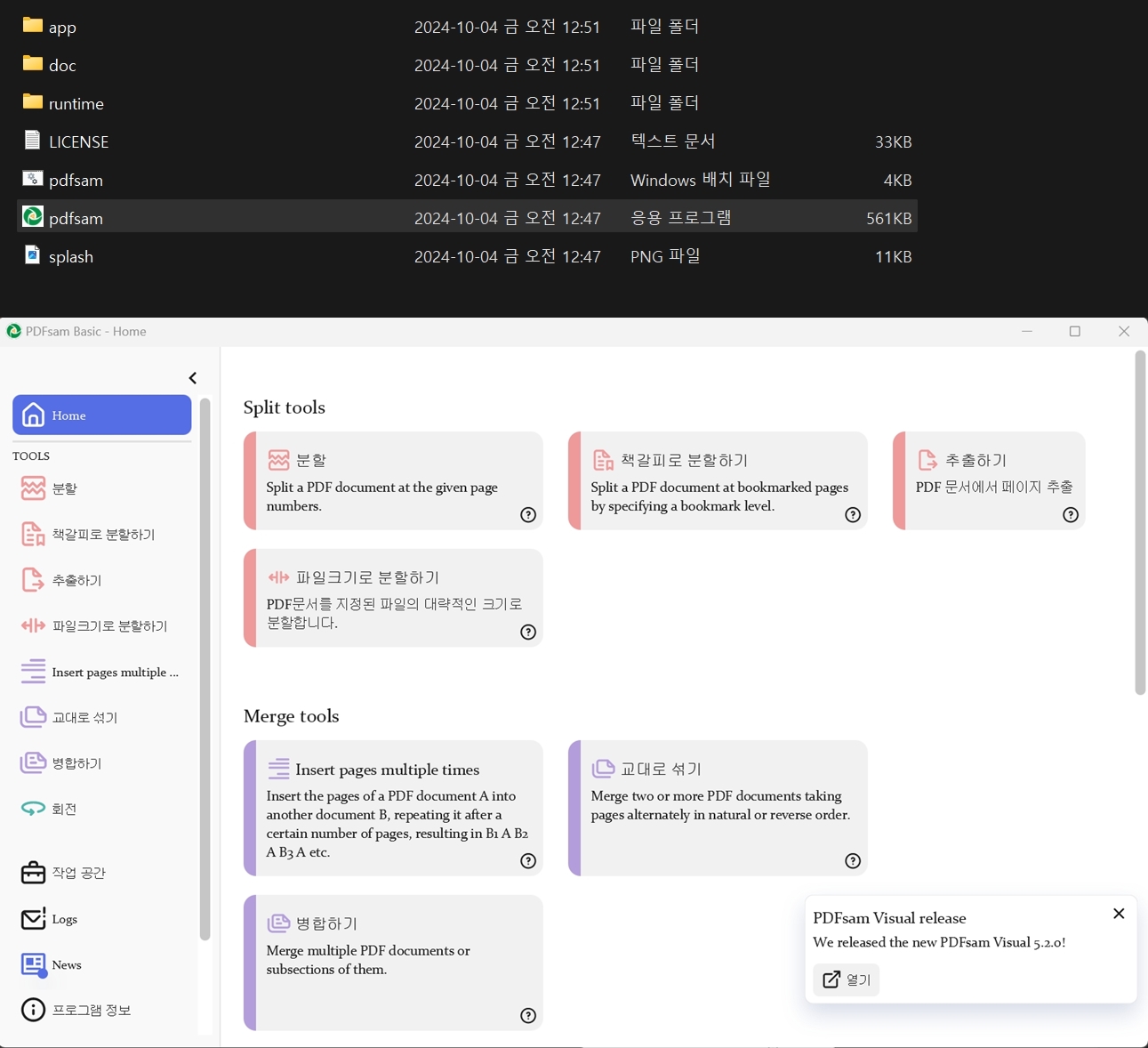Select the pdfsam Windows batch file
Screen dimensions: 1148x1048
click(x=467, y=180)
